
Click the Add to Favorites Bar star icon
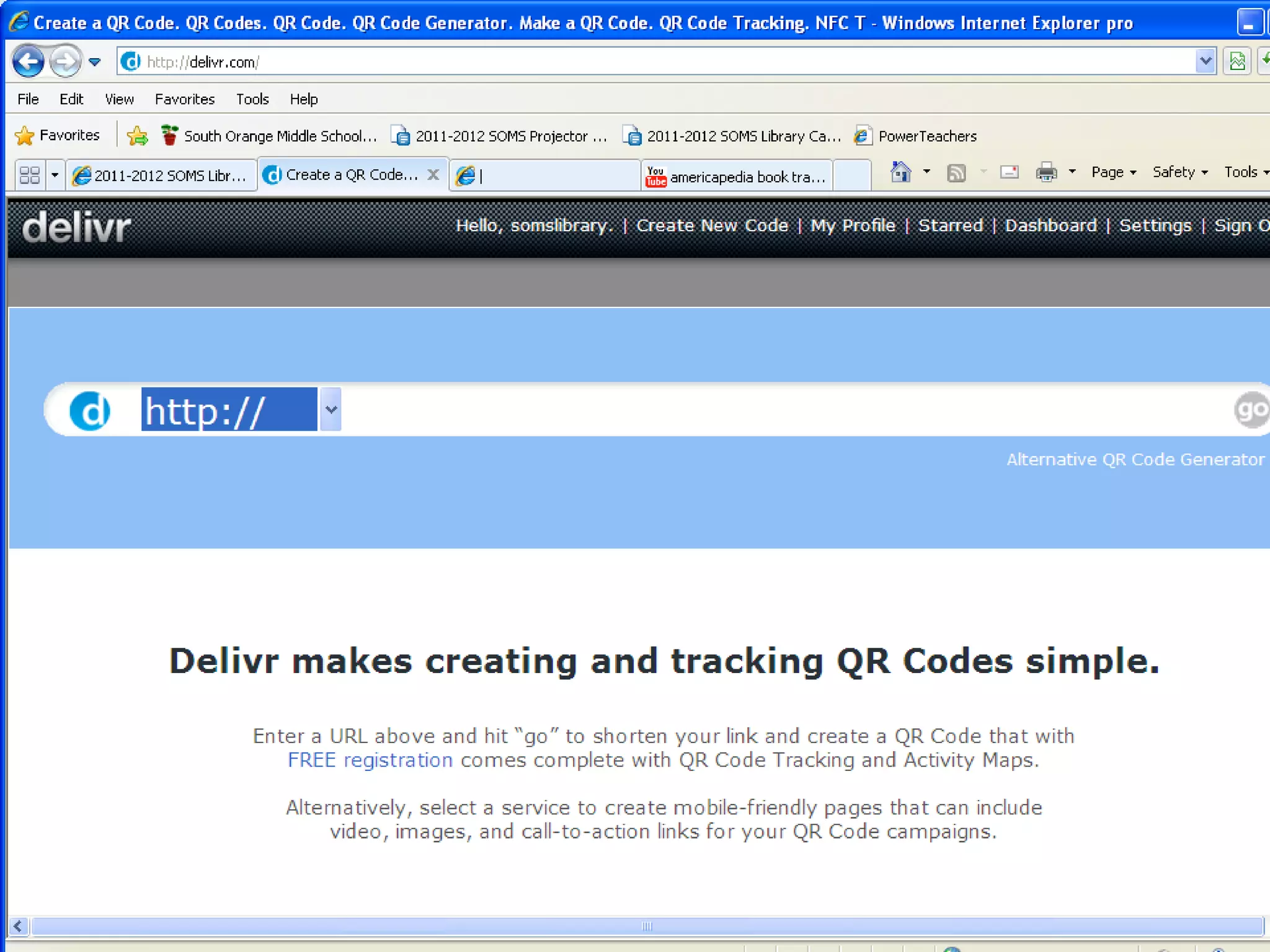[137, 136]
